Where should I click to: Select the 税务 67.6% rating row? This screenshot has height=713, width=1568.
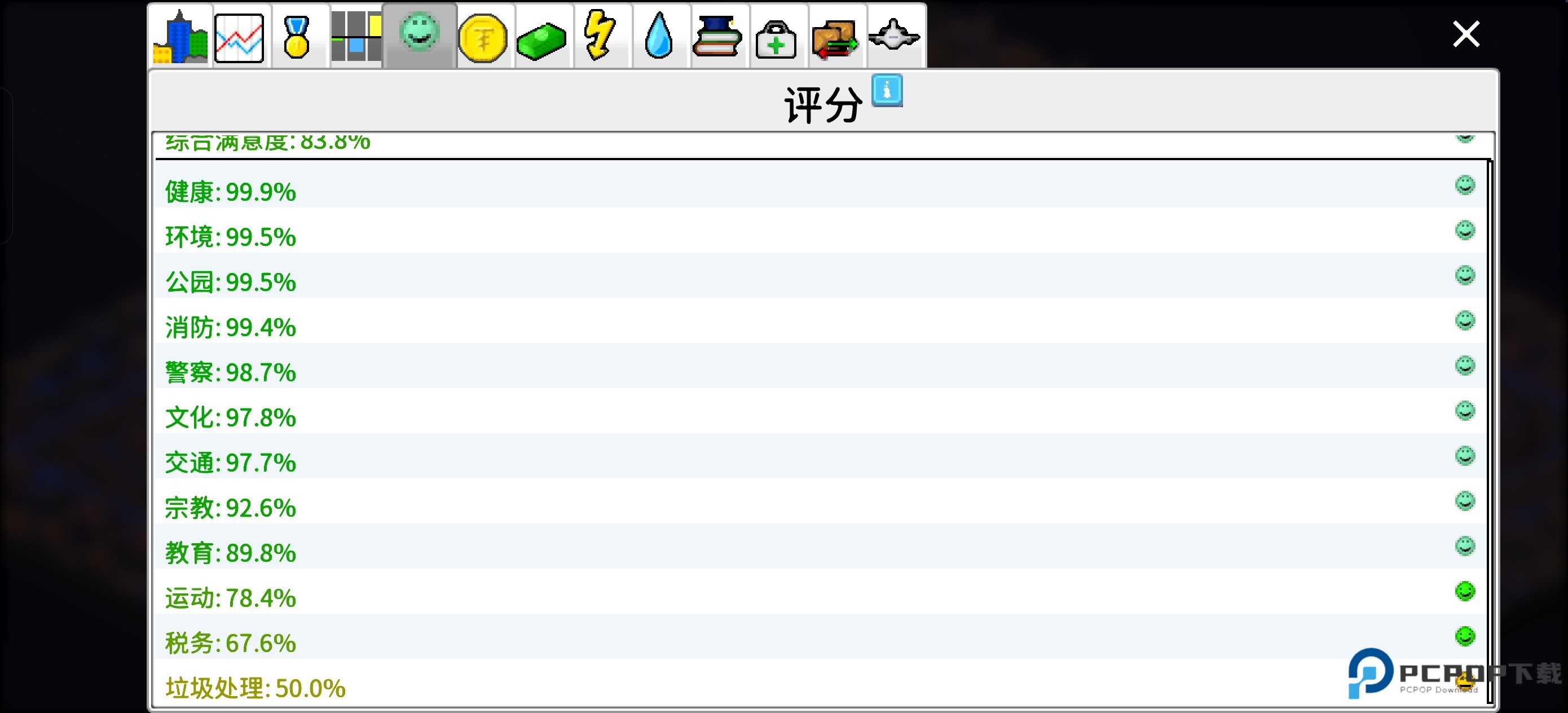click(x=231, y=642)
